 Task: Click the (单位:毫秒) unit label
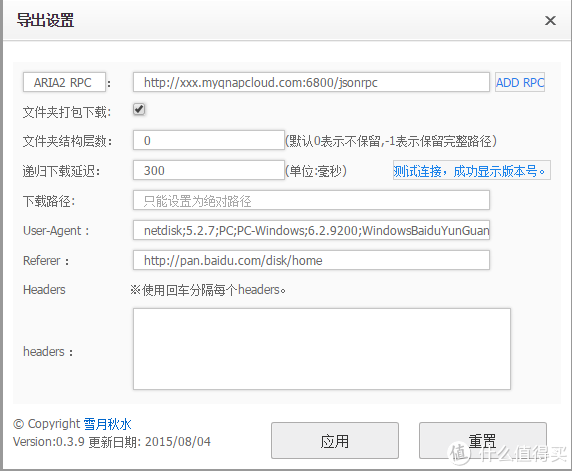click(316, 171)
